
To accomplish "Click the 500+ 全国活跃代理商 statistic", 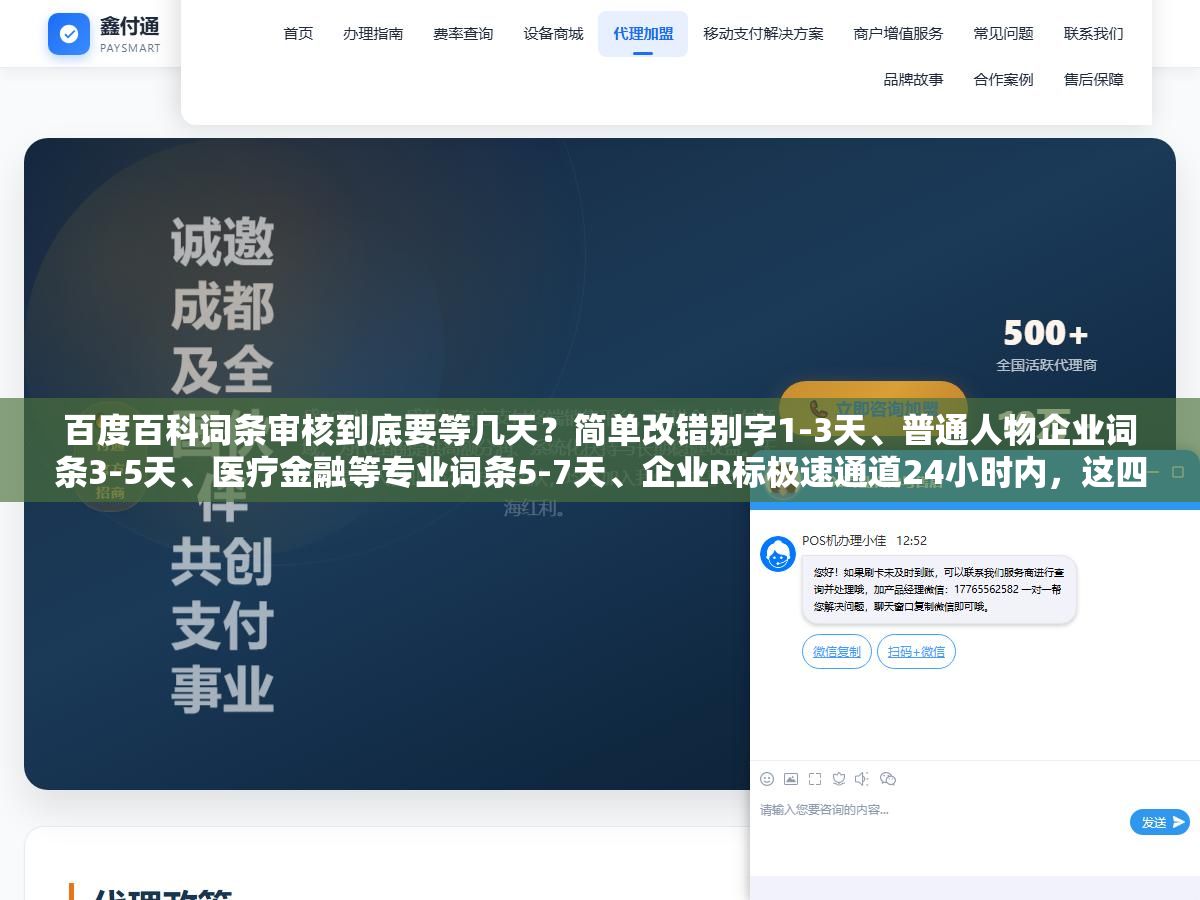I will 1046,345.
